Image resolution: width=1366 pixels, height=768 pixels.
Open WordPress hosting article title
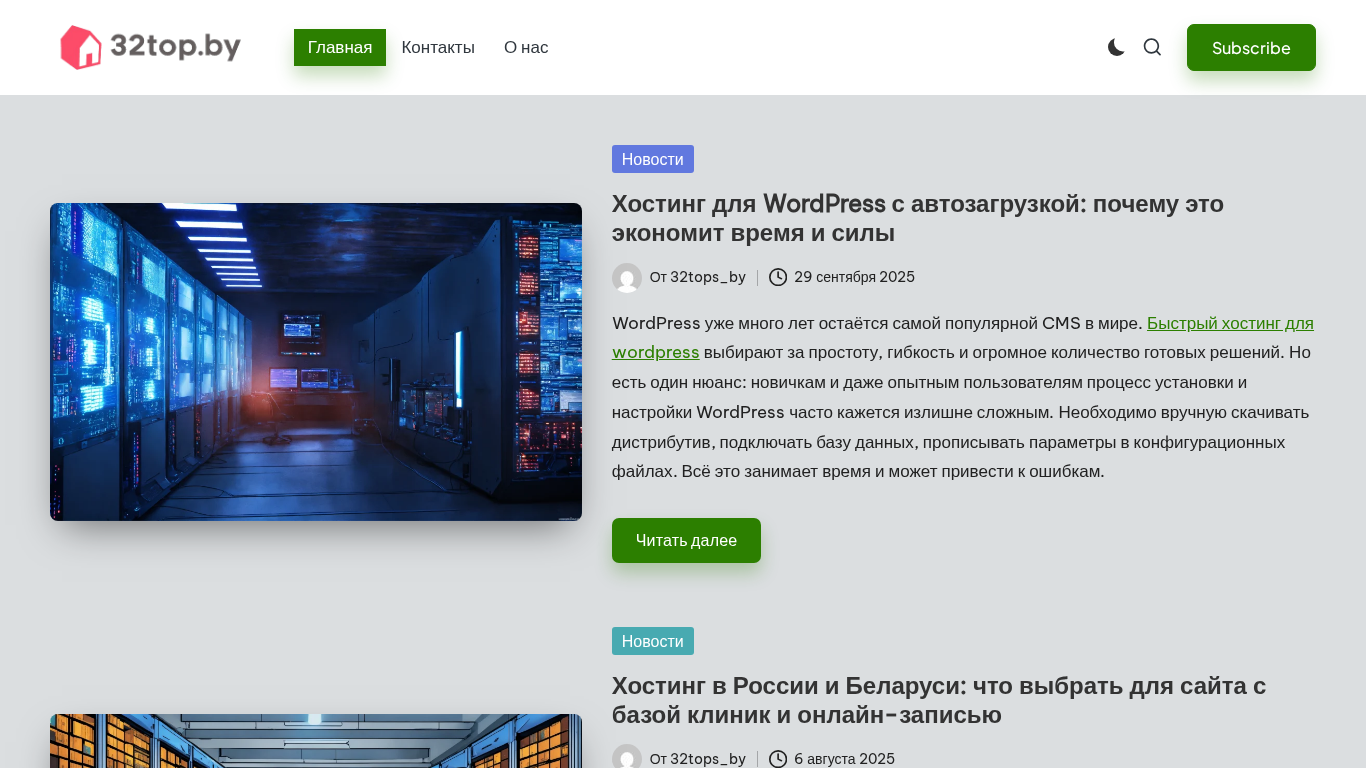(x=917, y=218)
